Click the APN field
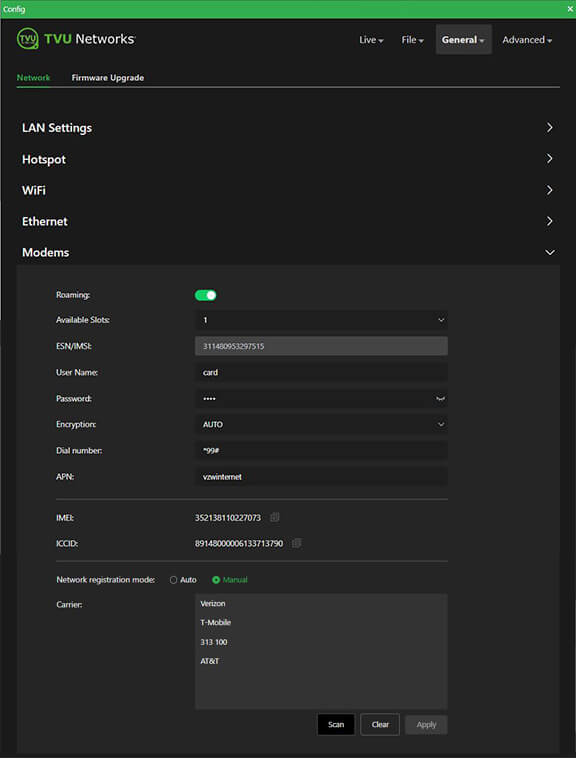 click(x=321, y=477)
